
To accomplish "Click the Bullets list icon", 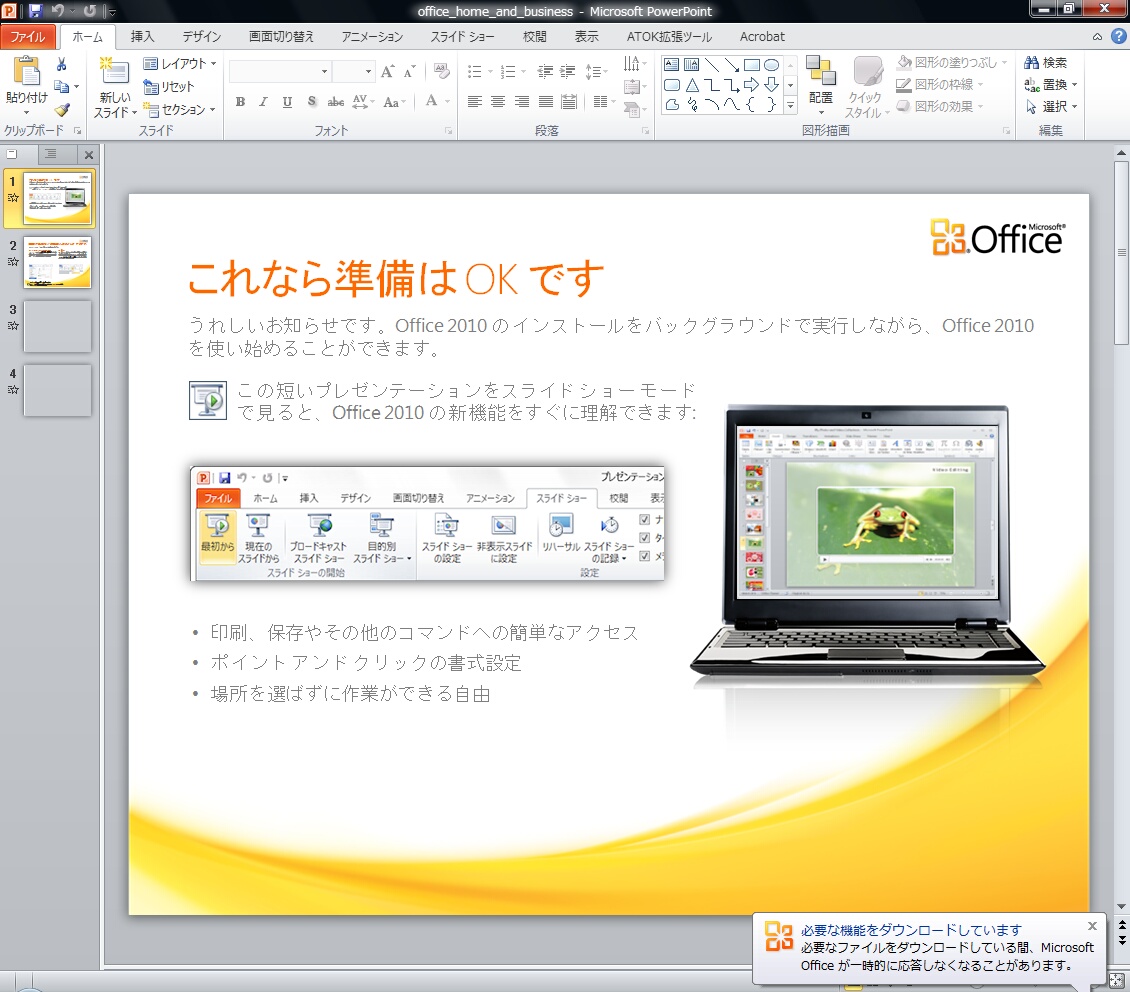I will [474, 71].
